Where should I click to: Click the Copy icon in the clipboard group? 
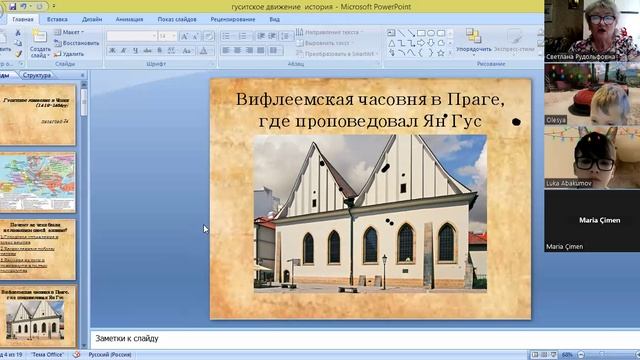18,43
